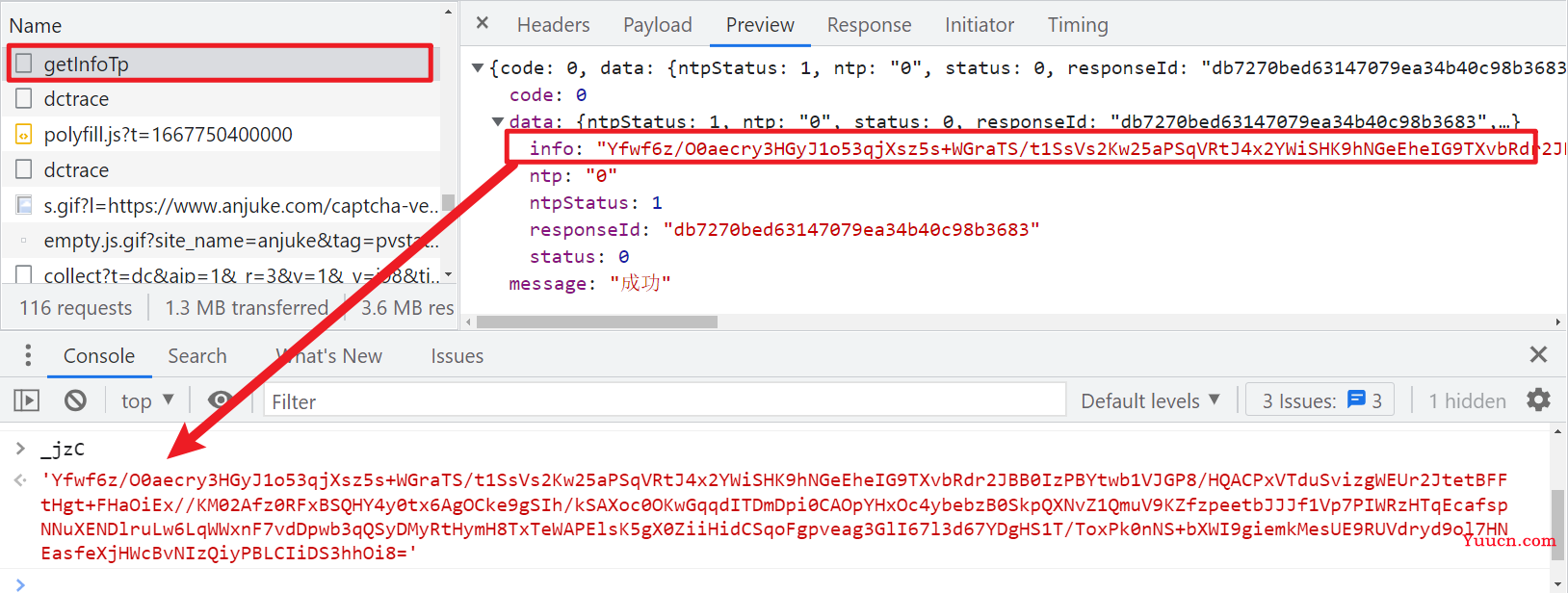Viewport: 1568px width, 593px height.
Task: Select the getInfoTp request
Action: [221, 64]
